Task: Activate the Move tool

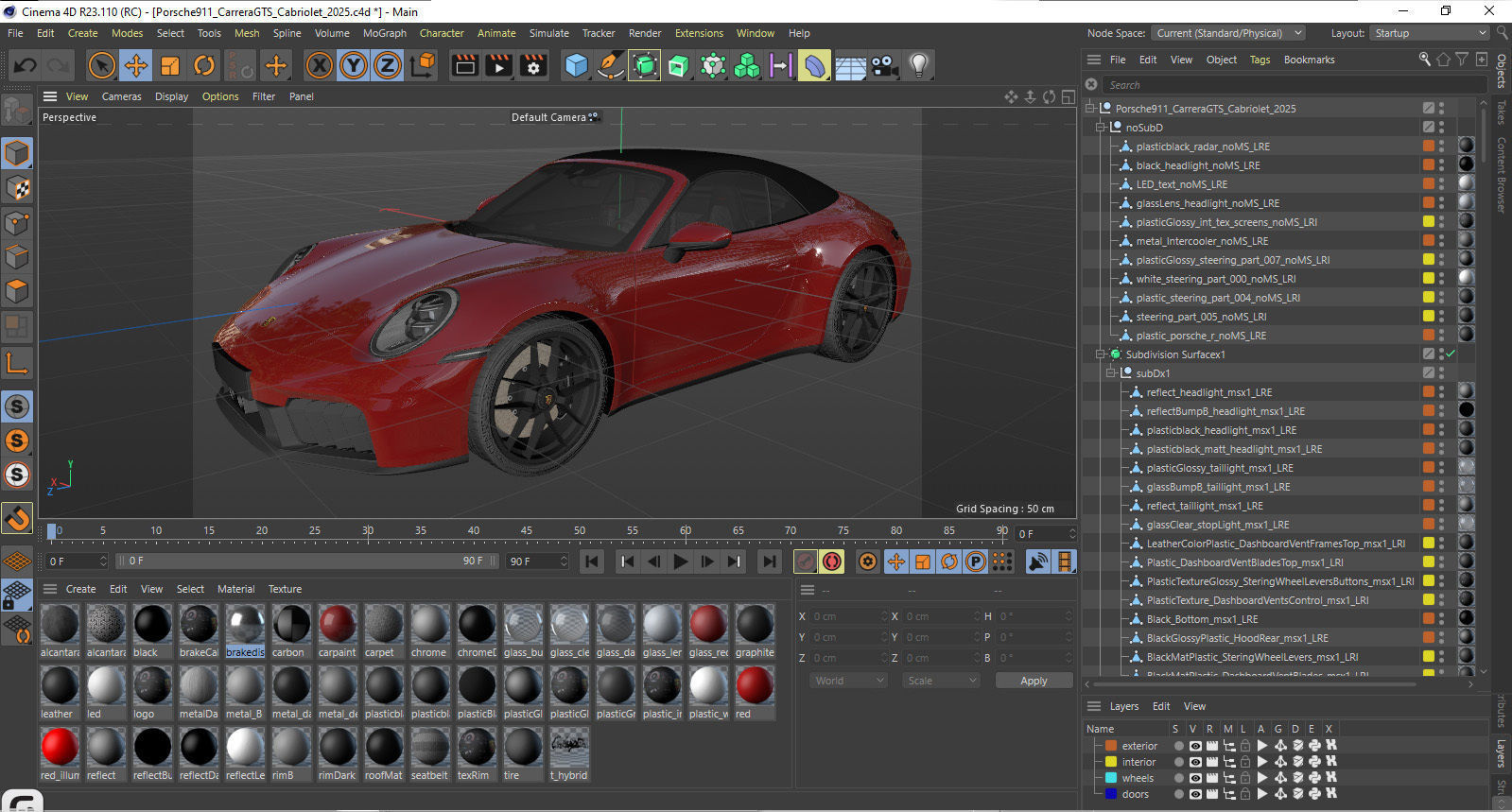Action: [x=136, y=65]
